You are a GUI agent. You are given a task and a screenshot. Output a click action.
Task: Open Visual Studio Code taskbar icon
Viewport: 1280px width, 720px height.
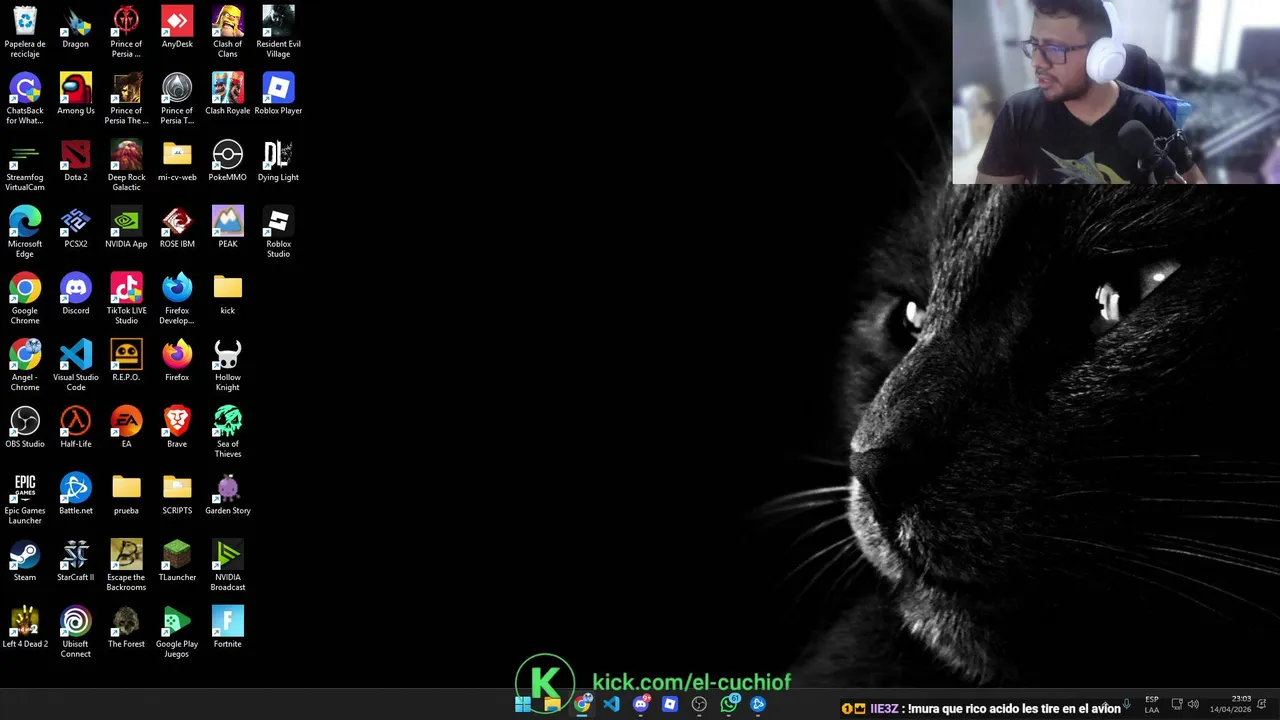click(611, 705)
